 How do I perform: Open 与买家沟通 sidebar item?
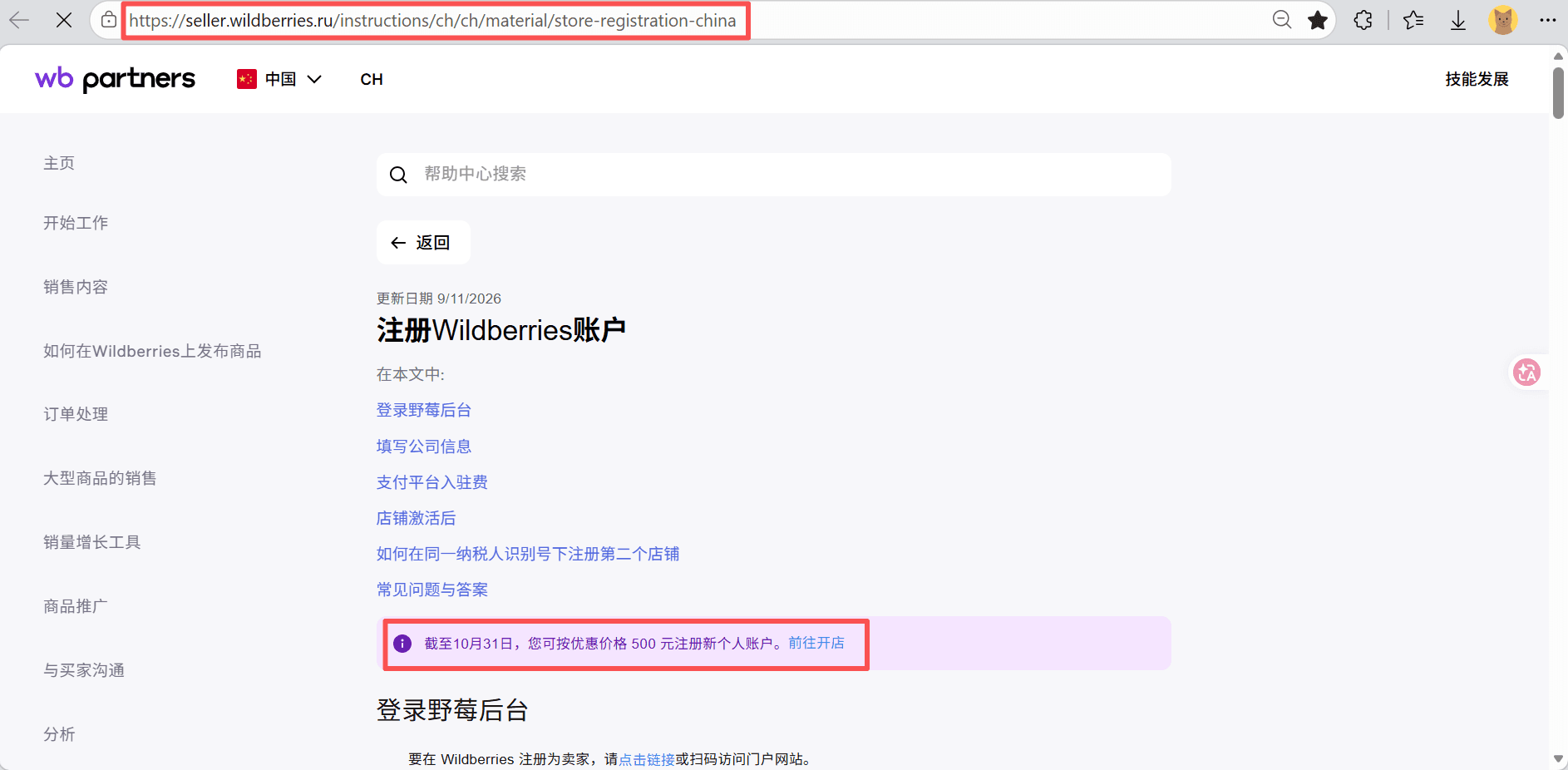[84, 670]
